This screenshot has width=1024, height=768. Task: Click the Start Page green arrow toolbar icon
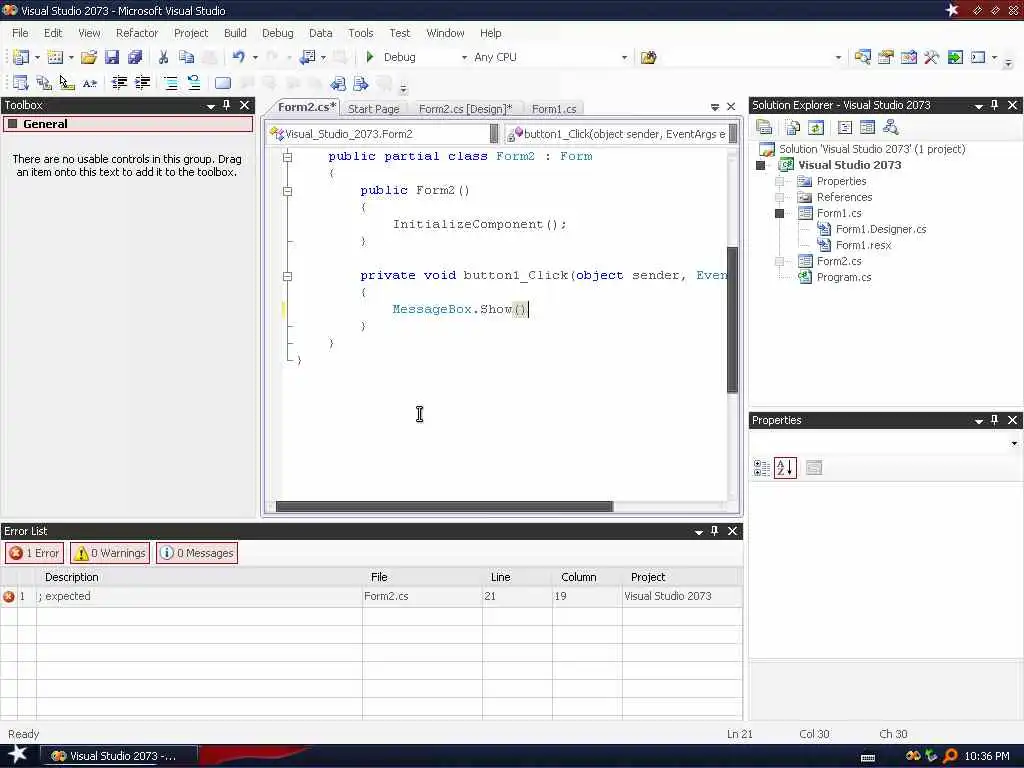click(x=955, y=57)
